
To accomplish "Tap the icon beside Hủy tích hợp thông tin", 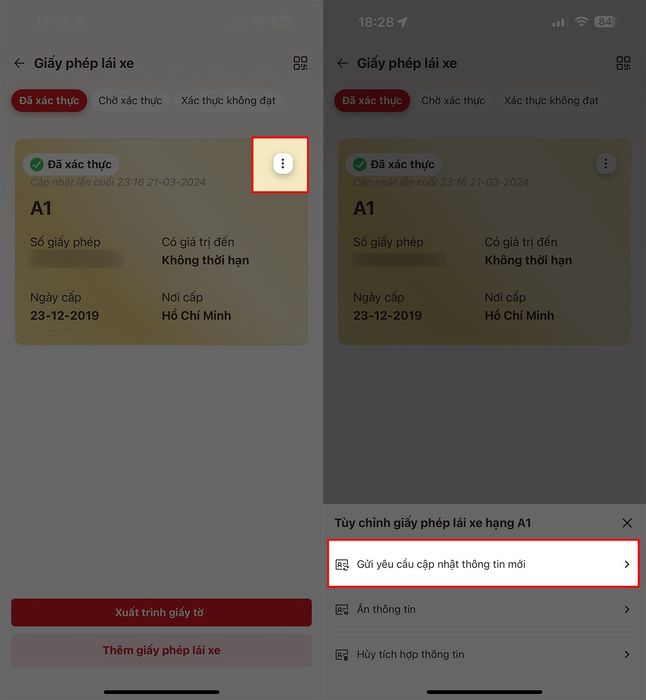I will click(342, 654).
